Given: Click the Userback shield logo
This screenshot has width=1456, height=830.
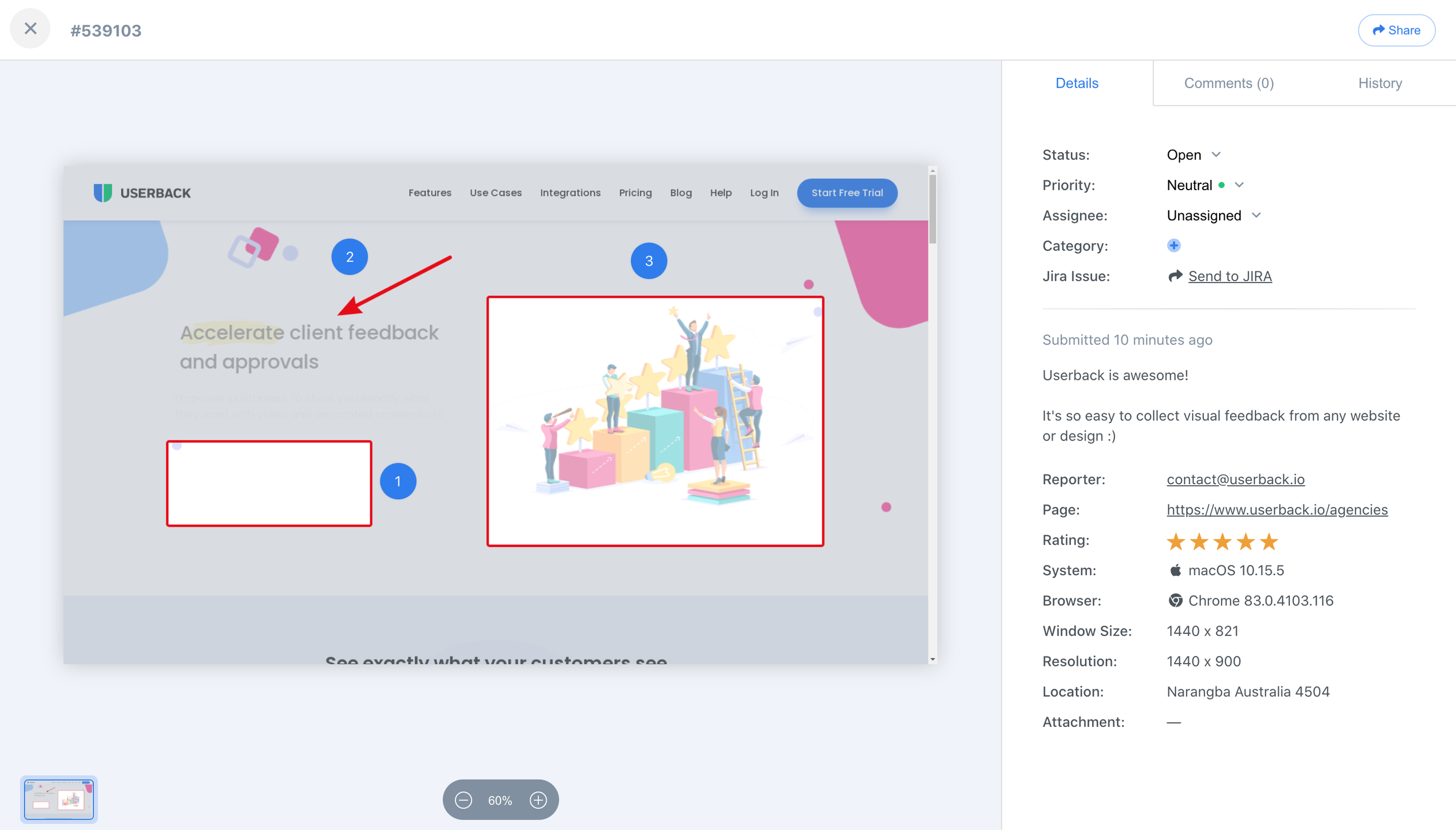Looking at the screenshot, I should click(103, 193).
